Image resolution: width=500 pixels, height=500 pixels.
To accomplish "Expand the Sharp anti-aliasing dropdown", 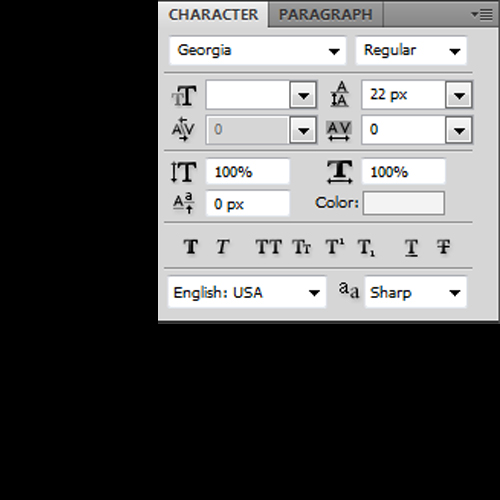I will coord(416,292).
